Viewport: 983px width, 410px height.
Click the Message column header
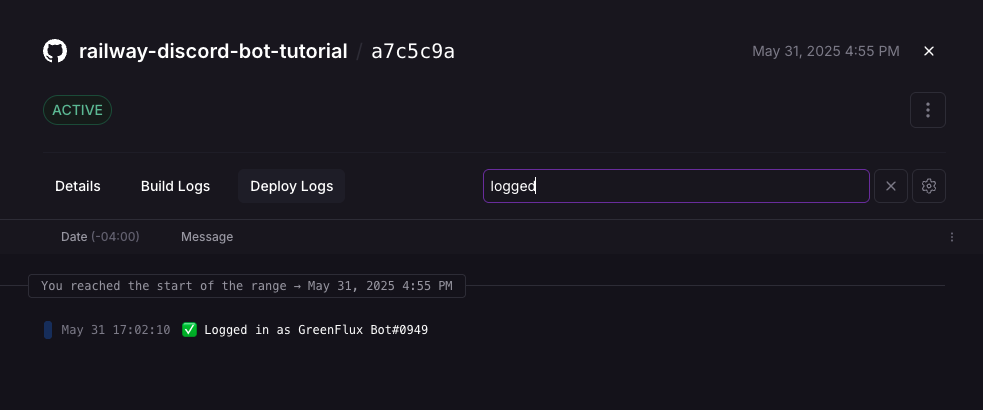click(x=207, y=237)
